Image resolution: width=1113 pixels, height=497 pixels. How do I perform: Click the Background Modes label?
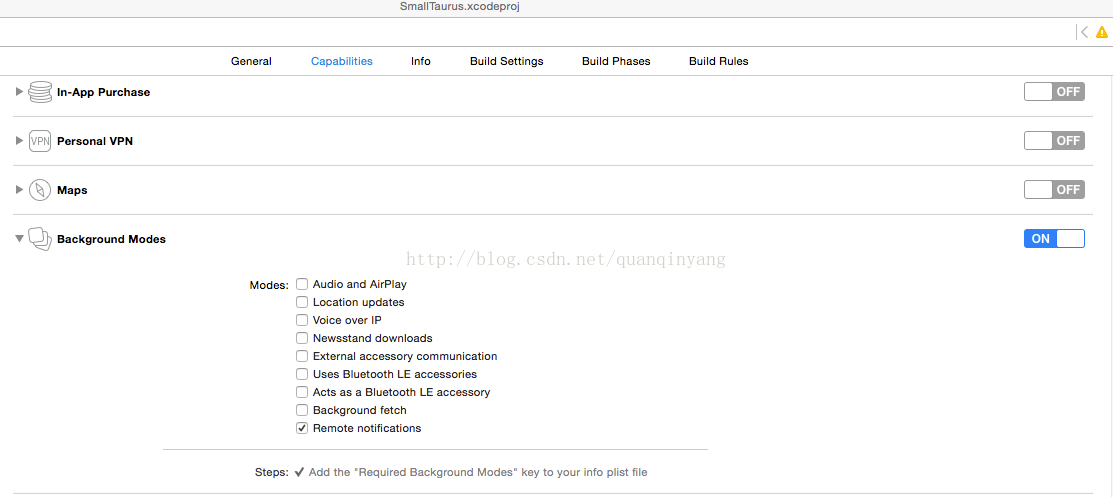point(111,239)
